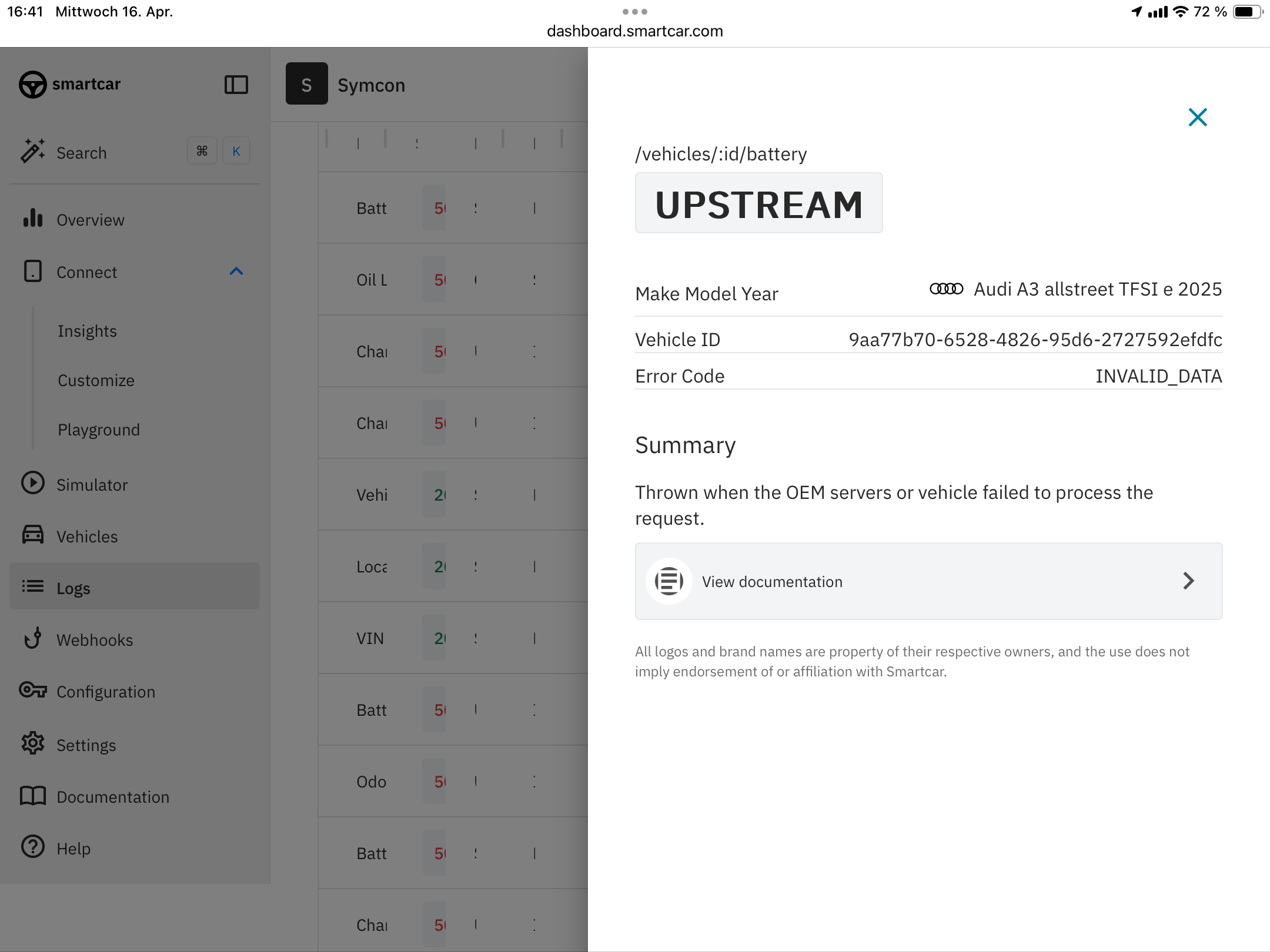The height and width of the screenshot is (952, 1270).
Task: Open the Configuration page
Action: click(106, 692)
